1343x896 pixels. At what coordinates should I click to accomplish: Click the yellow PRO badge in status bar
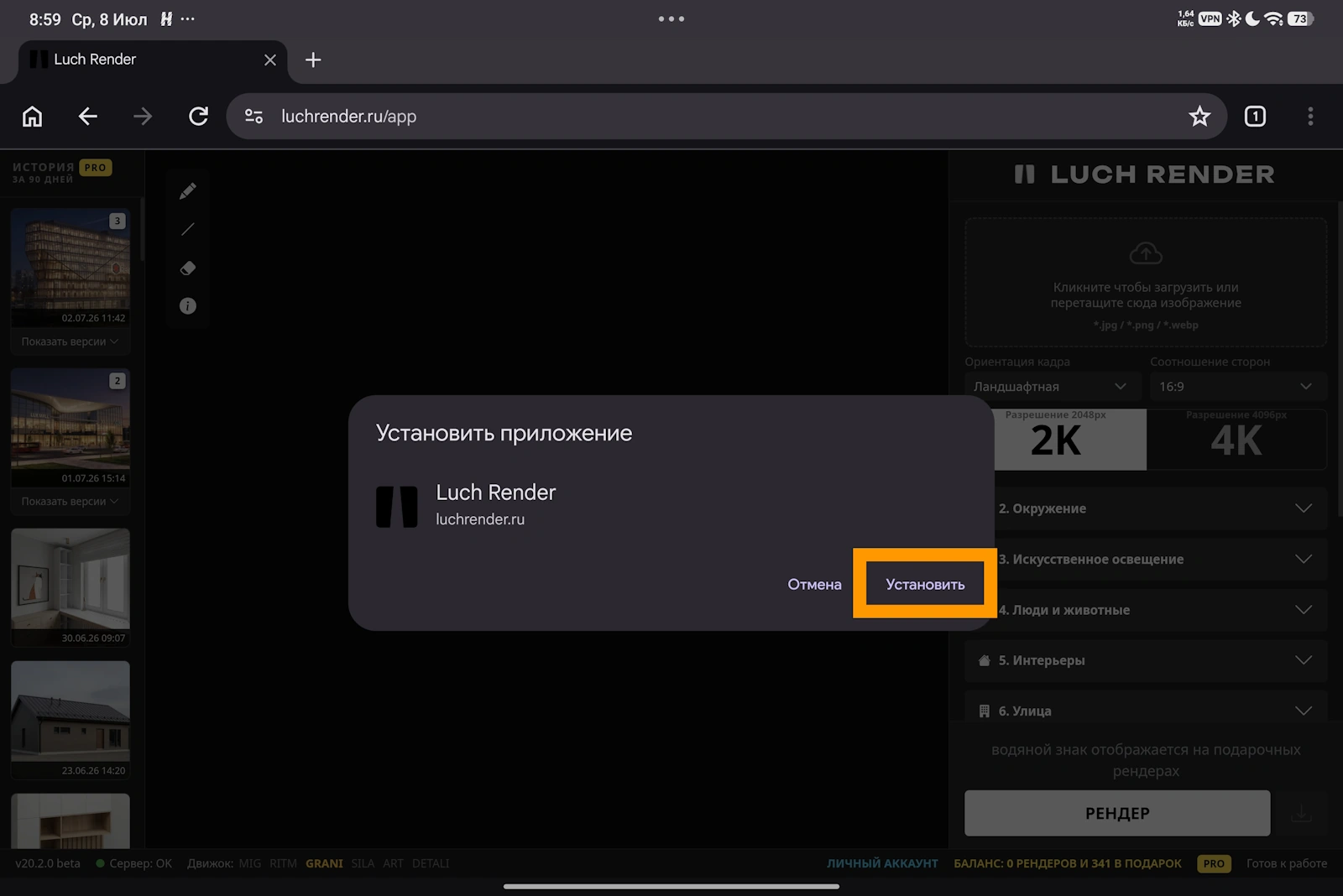(x=1214, y=863)
